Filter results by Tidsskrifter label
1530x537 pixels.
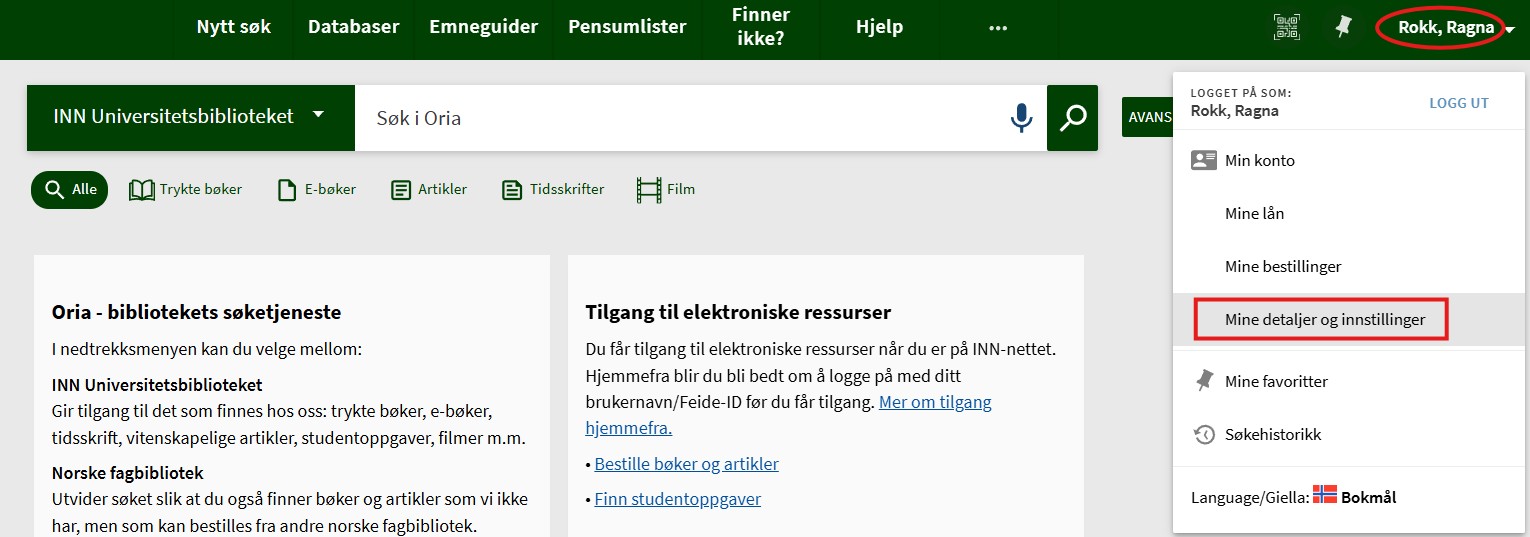[x=567, y=189]
